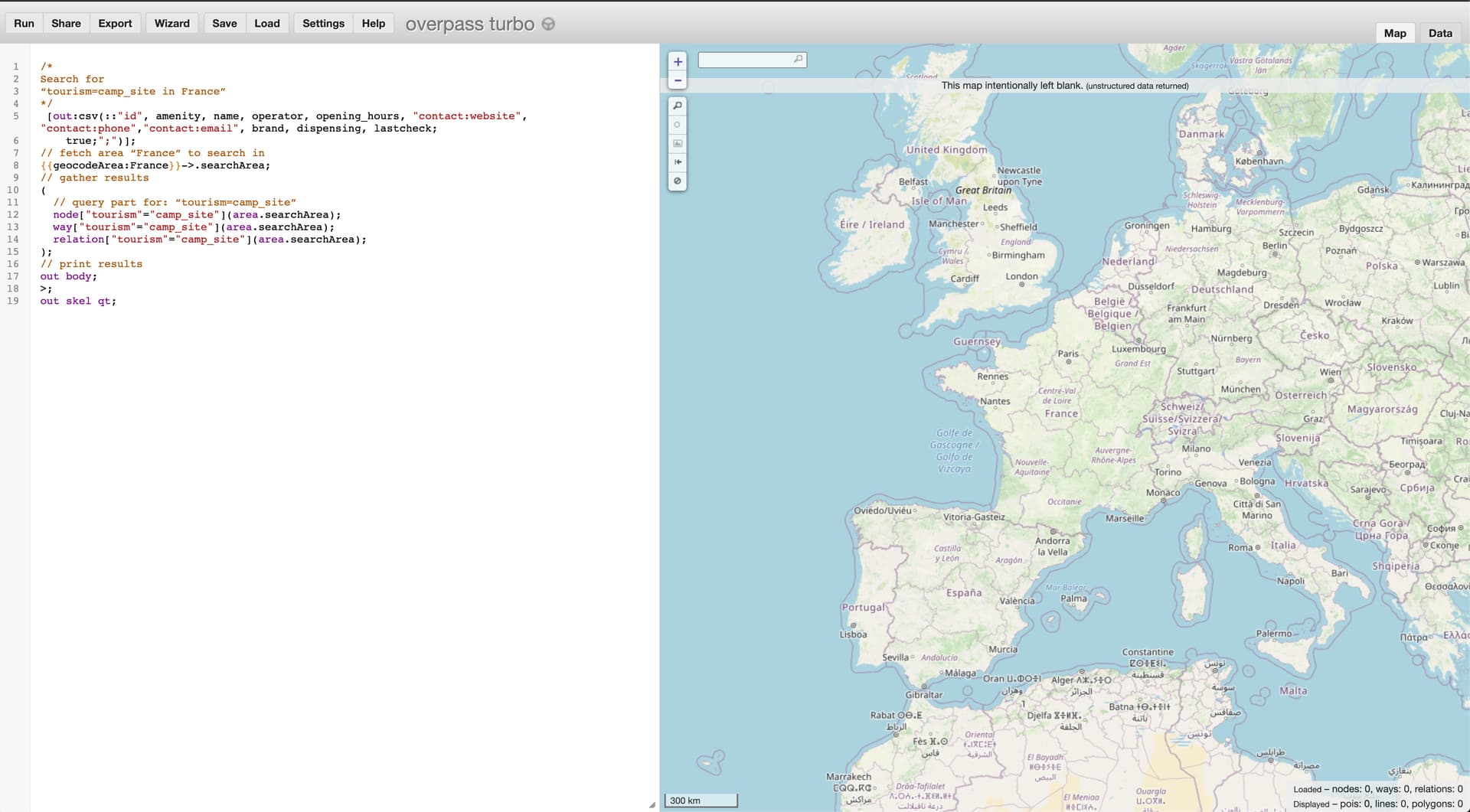Click the Nantes label on the map

(995, 401)
